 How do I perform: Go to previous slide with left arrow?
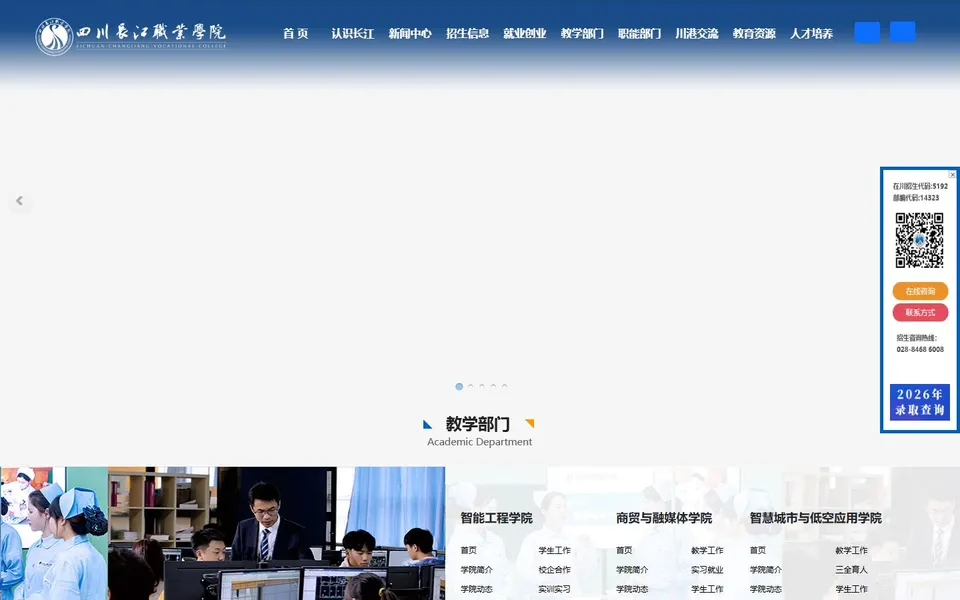(20, 201)
